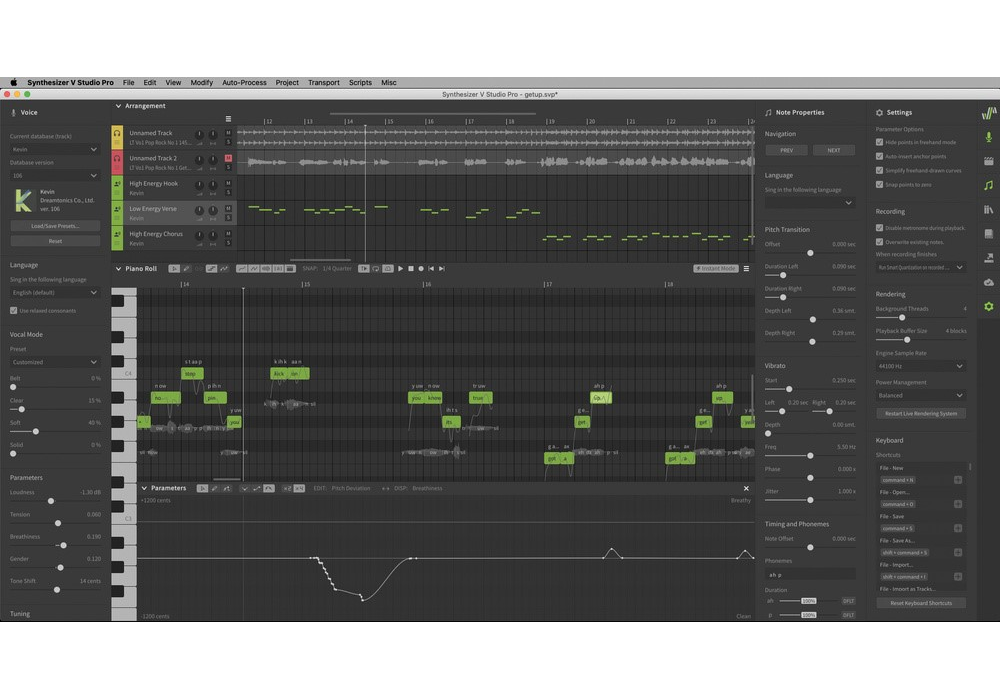Collapse the Piano Roll panel chevron
This screenshot has width=1000, height=700.
pyautogui.click(x=118, y=268)
